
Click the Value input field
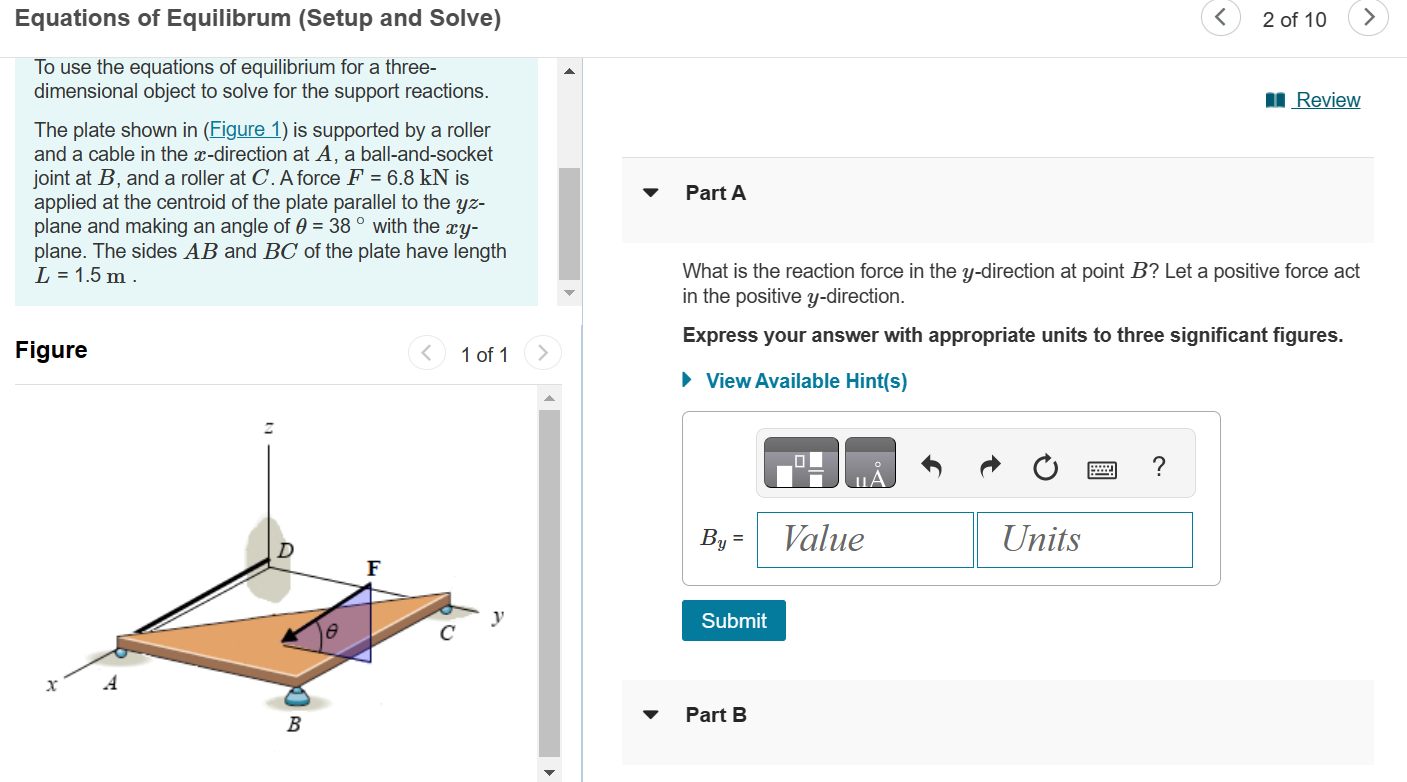pyautogui.click(x=864, y=539)
